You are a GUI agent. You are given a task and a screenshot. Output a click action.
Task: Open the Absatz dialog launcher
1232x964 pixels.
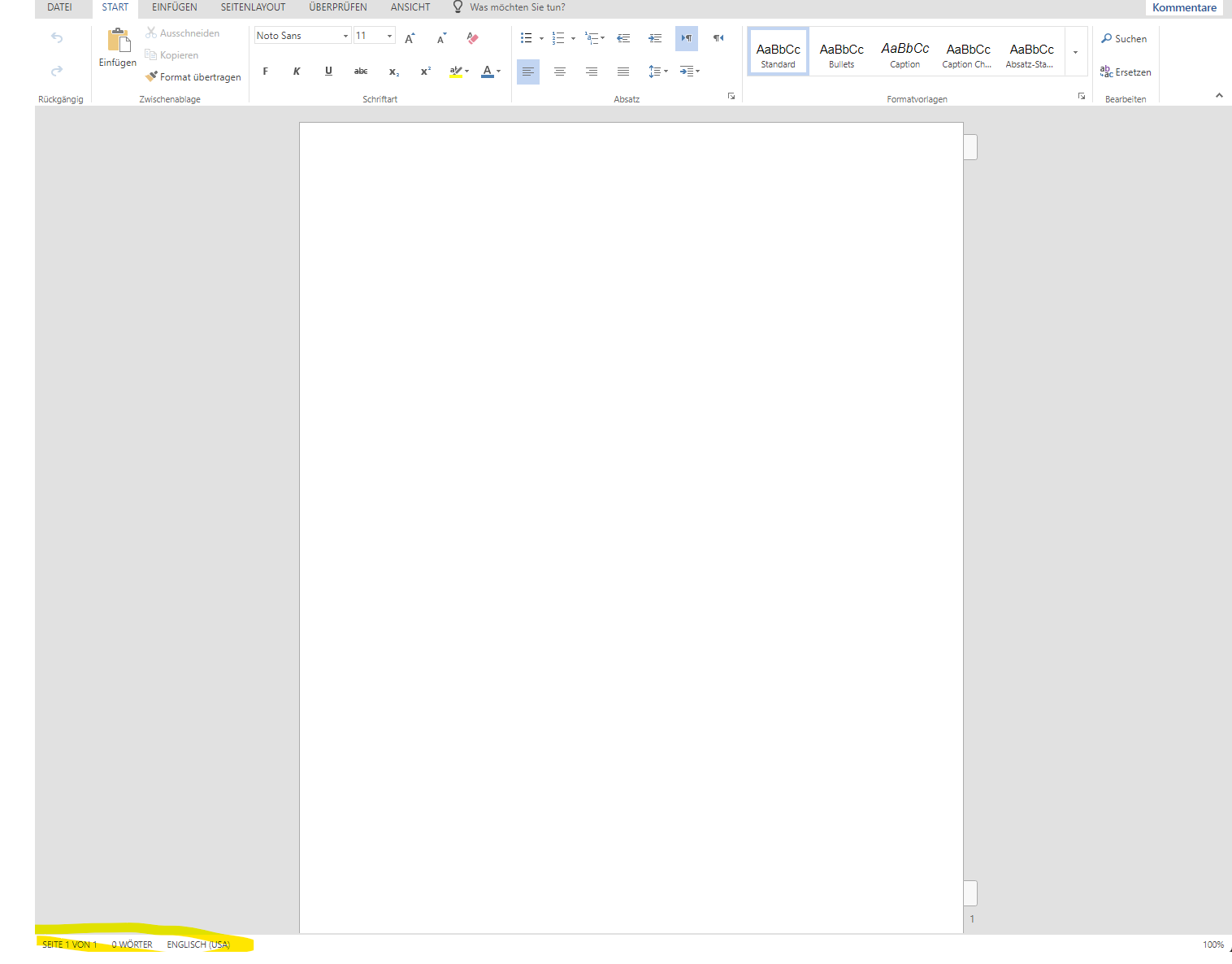(731, 96)
